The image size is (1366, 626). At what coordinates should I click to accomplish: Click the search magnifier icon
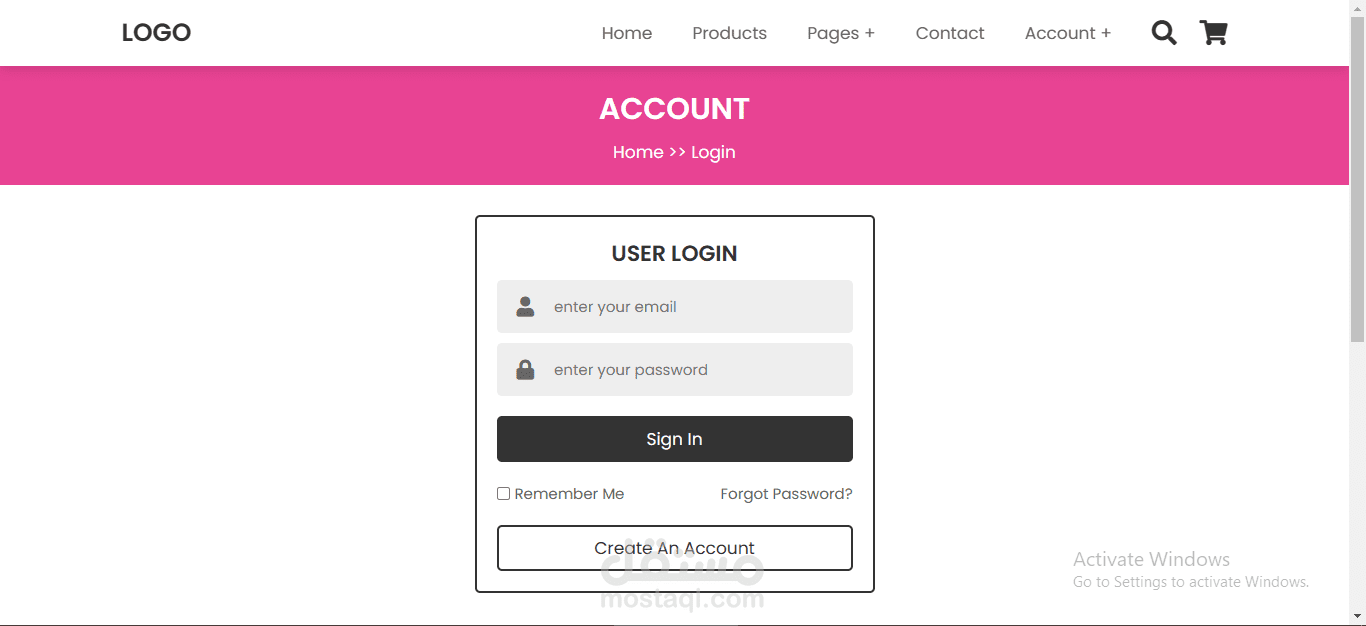[1163, 33]
